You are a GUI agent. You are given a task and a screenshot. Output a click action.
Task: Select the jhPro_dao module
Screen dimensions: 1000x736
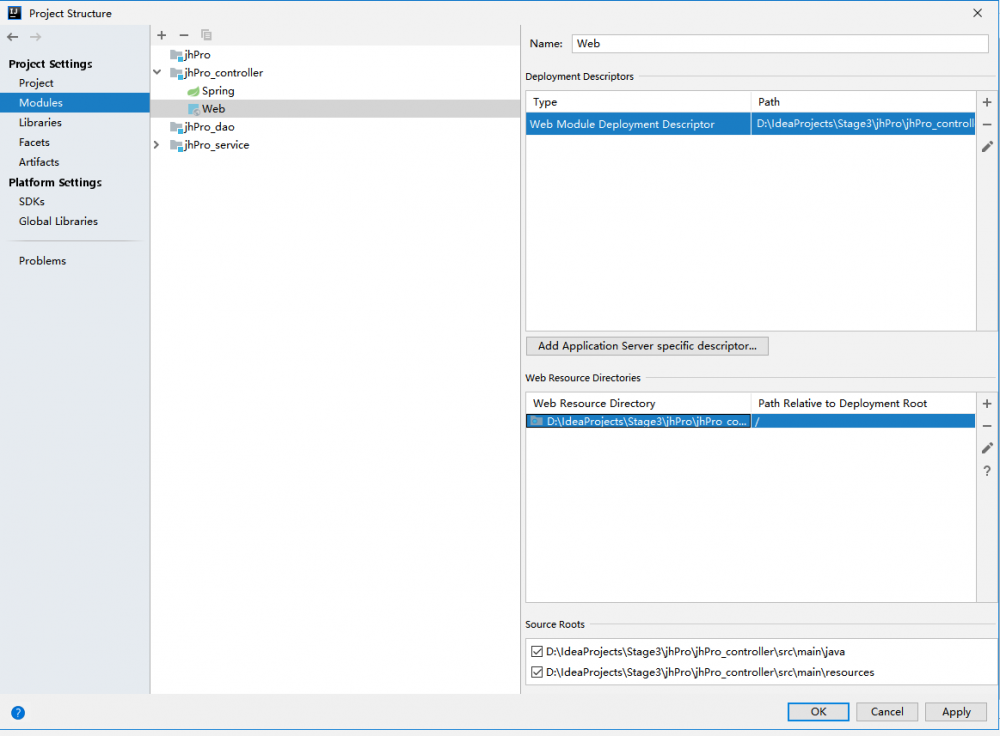point(208,127)
